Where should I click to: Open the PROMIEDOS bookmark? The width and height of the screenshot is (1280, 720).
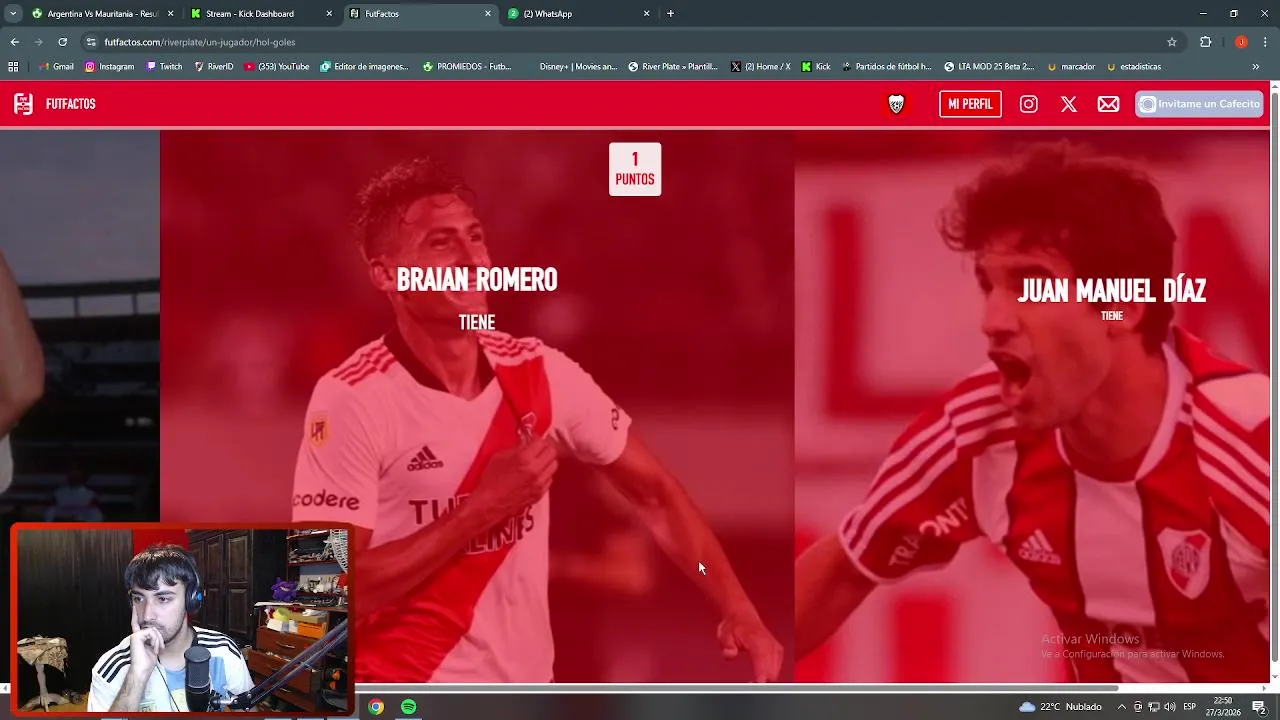467,67
